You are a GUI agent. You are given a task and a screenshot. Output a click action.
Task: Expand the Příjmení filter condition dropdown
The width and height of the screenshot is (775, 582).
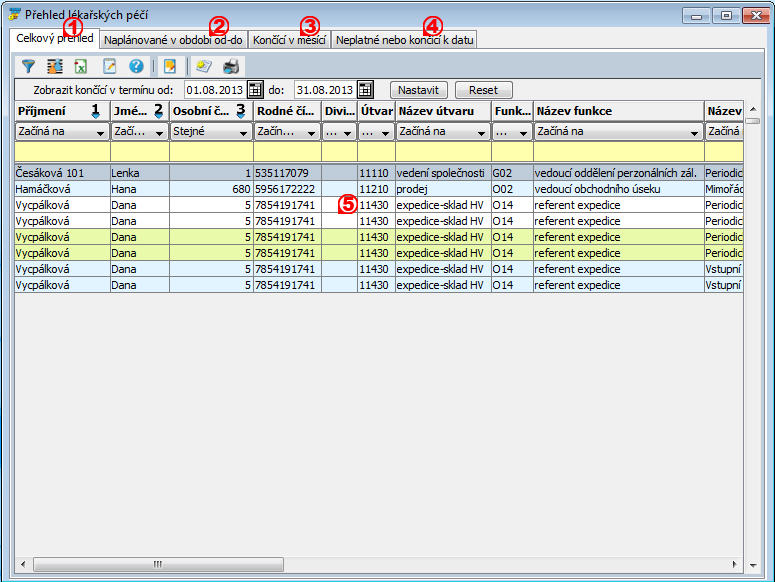pyautogui.click(x=100, y=132)
